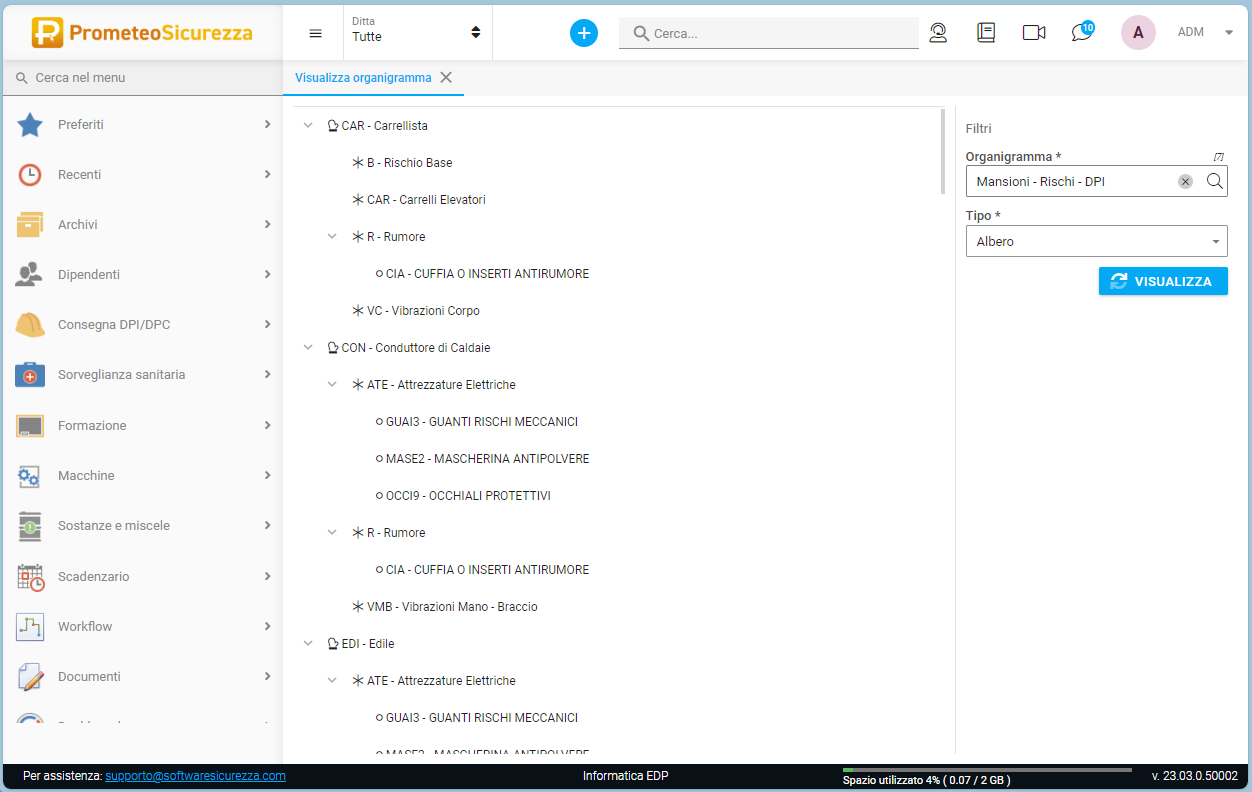Select the Macchine menu label

click(86, 475)
